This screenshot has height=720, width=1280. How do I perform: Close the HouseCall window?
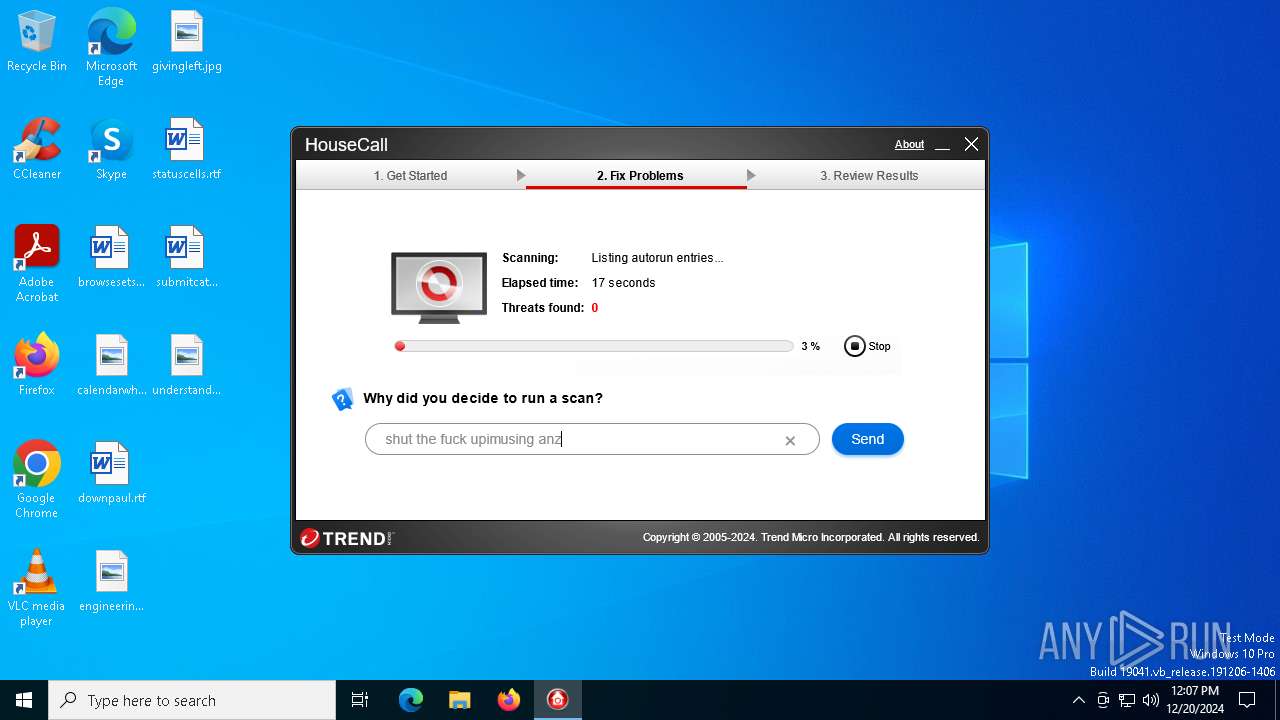[971, 145]
